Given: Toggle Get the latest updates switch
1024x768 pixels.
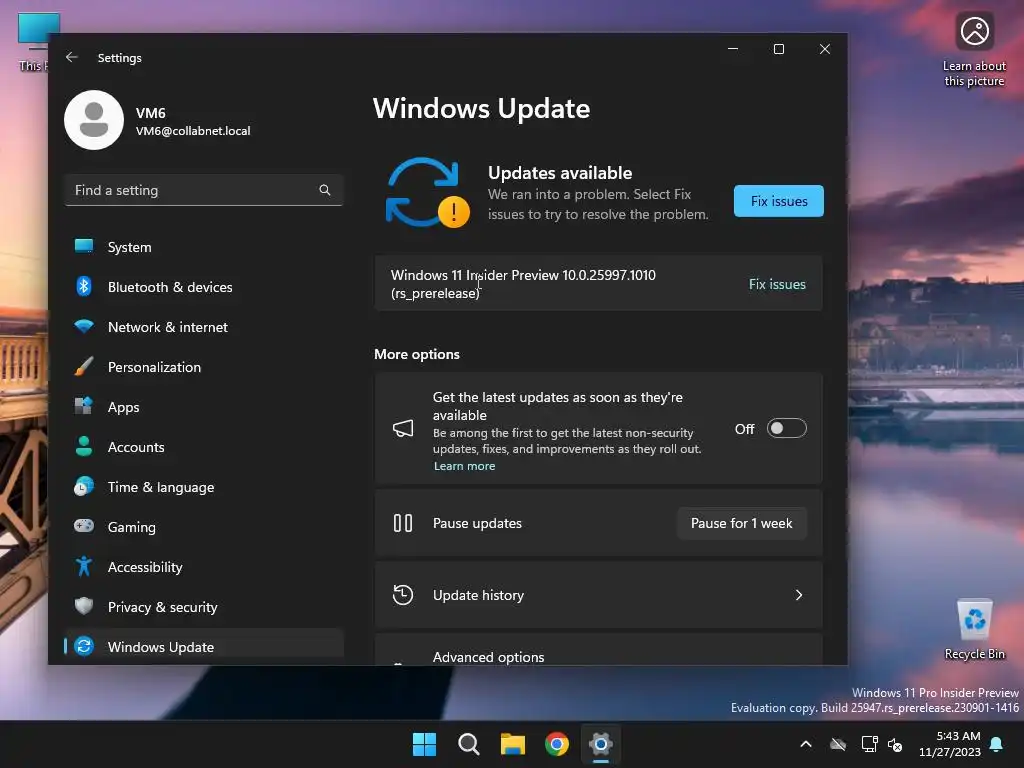Looking at the screenshot, I should pos(786,428).
